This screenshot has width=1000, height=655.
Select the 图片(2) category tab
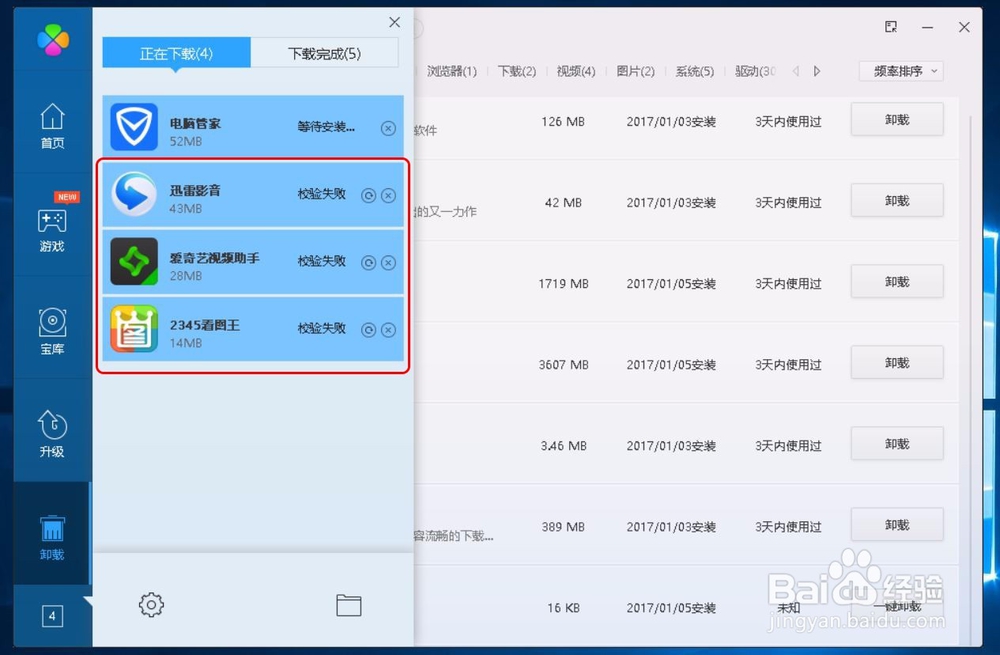click(635, 71)
